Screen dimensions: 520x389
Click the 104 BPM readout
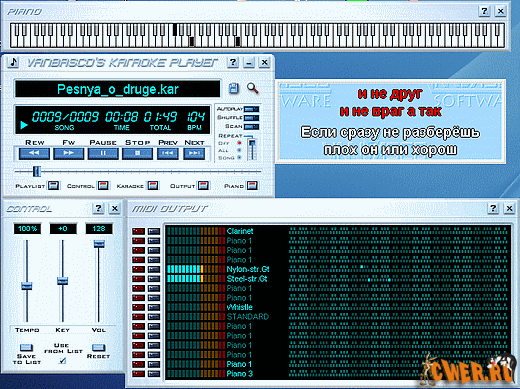pyautogui.click(x=195, y=117)
